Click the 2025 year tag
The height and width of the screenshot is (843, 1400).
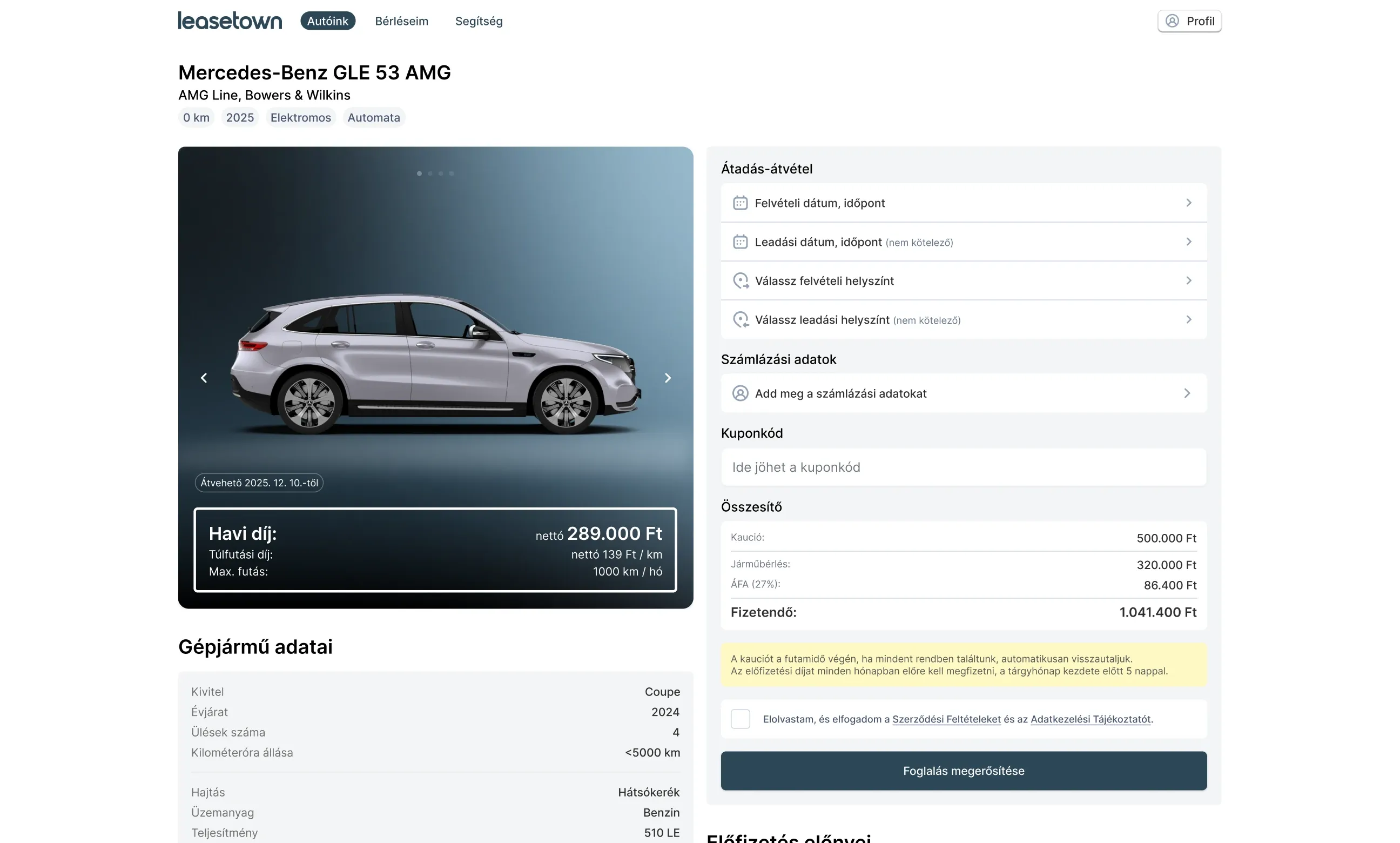click(x=240, y=118)
